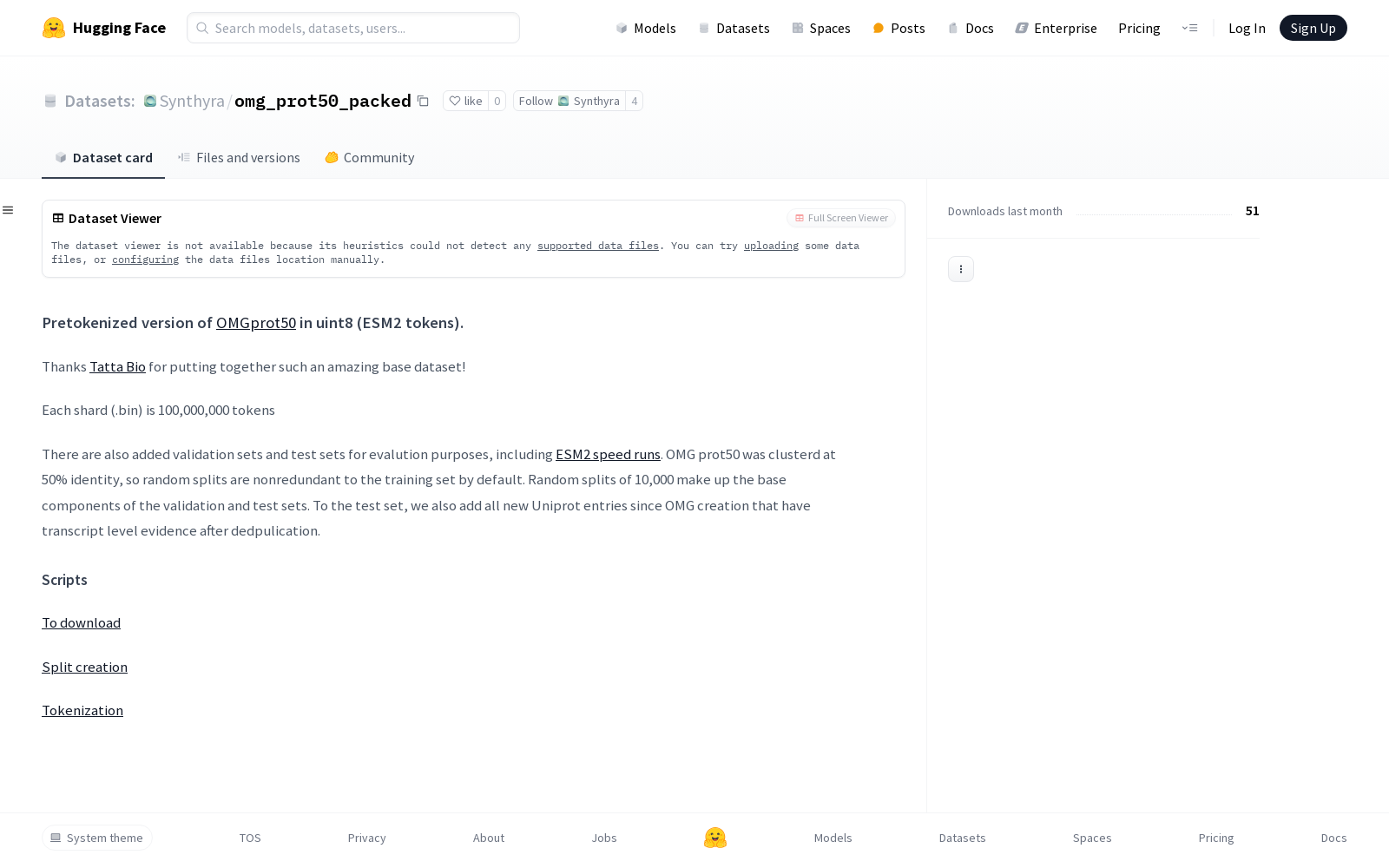This screenshot has height=868, width=1389.
Task: Open the System theme selector
Action: point(97,838)
